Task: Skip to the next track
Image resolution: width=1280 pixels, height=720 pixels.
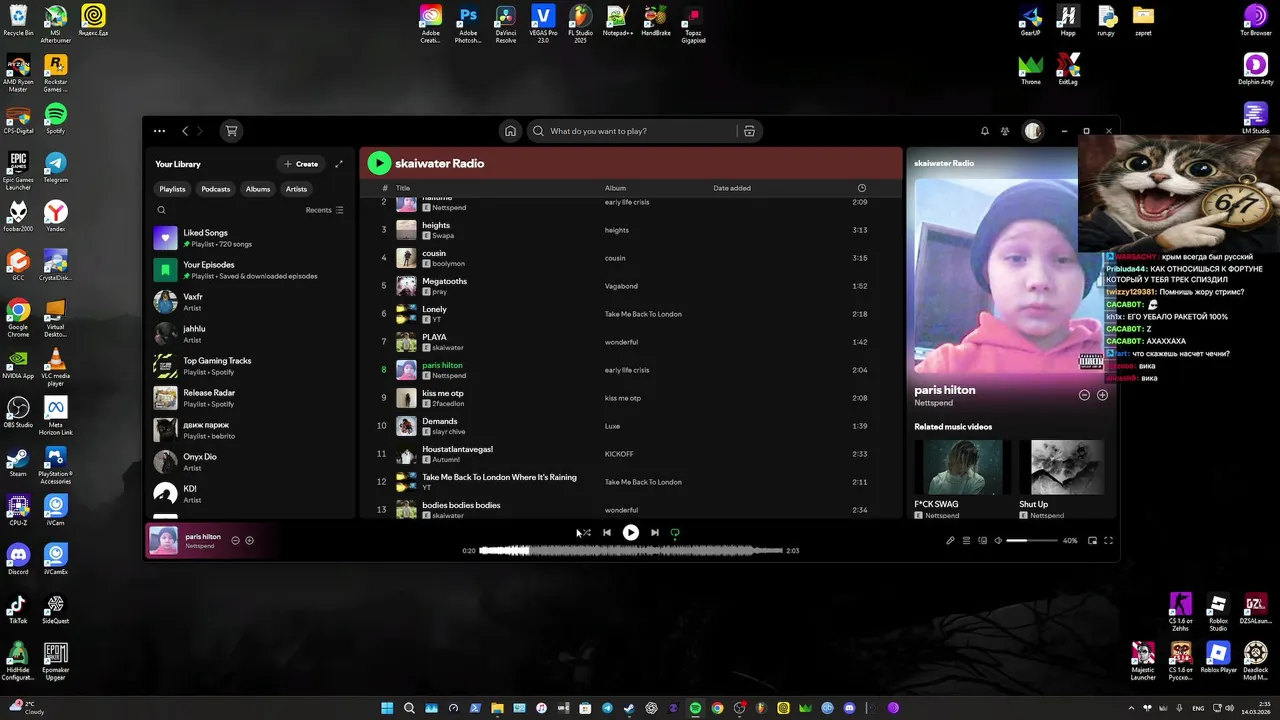Action: pos(655,533)
